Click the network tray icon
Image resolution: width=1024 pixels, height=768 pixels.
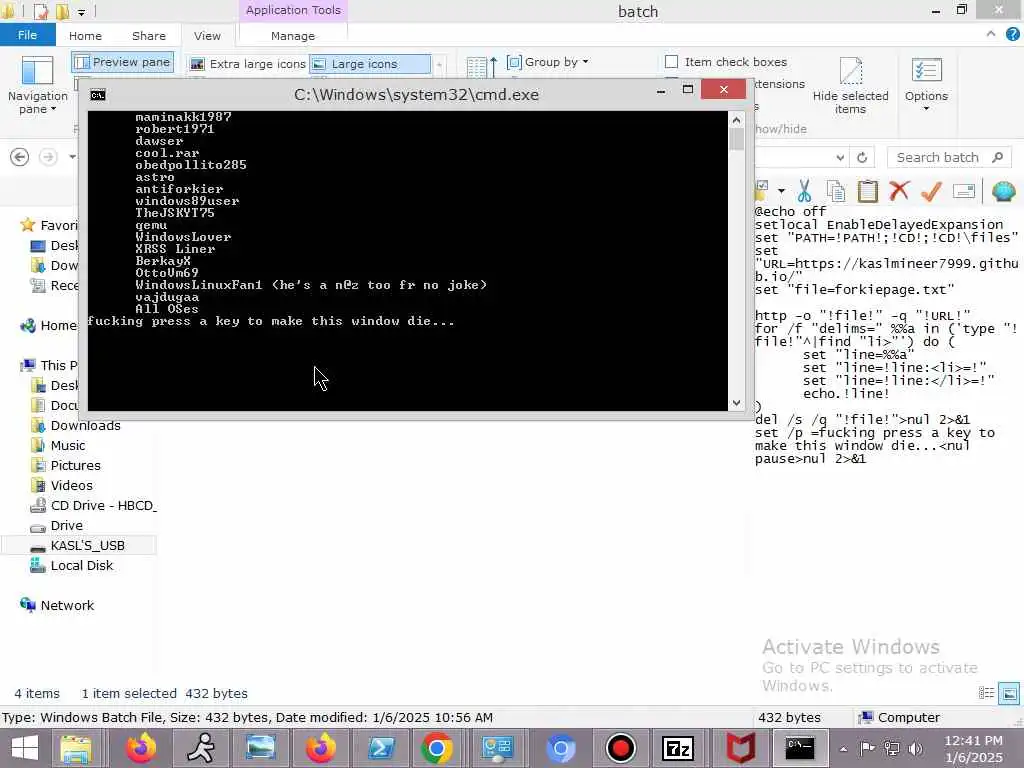(x=891, y=749)
